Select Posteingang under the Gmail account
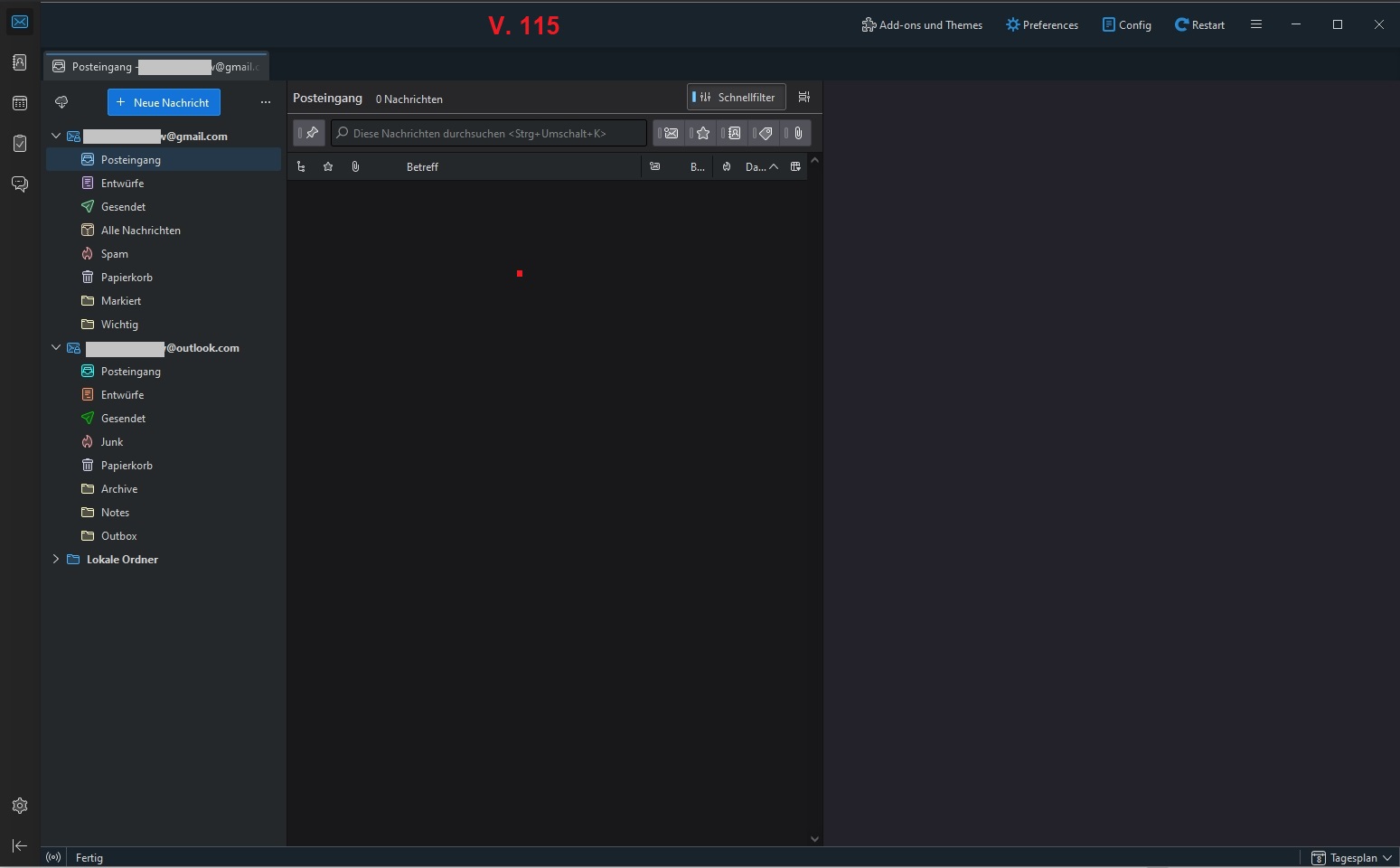 [164, 159]
